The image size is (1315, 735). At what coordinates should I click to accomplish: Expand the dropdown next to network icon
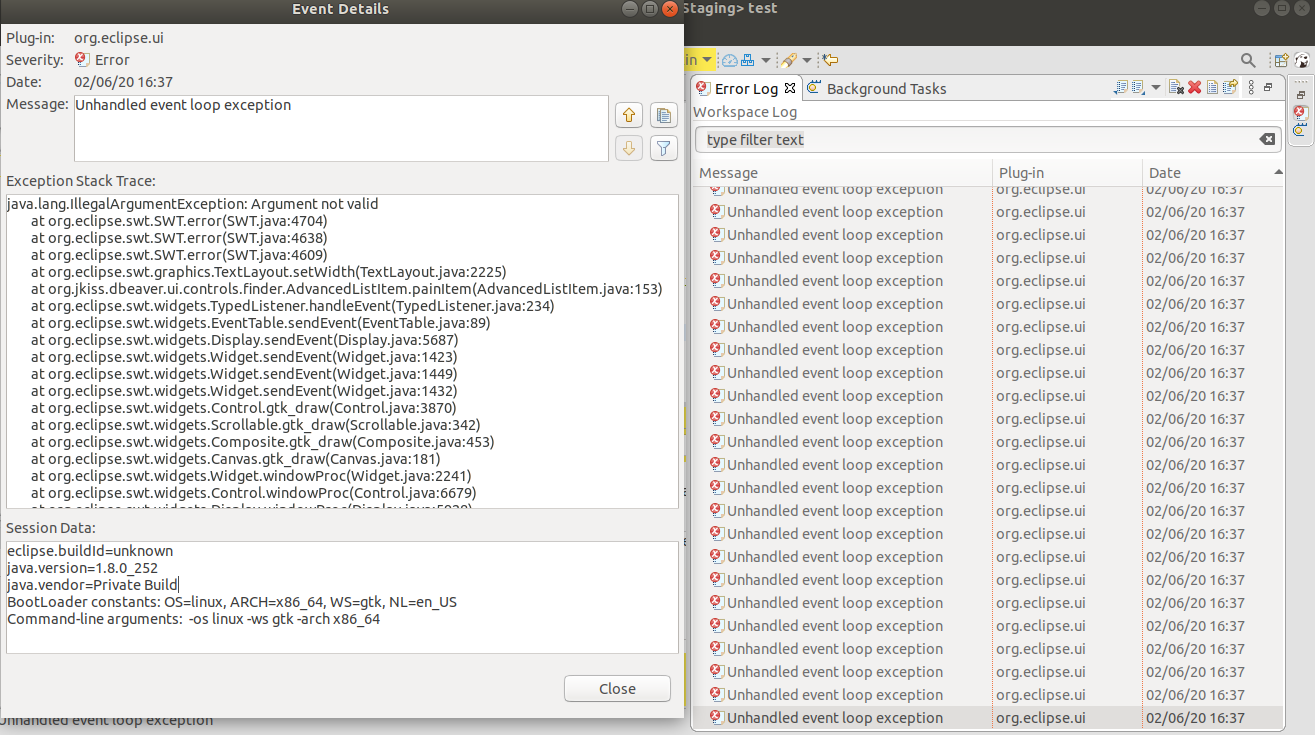[766, 61]
